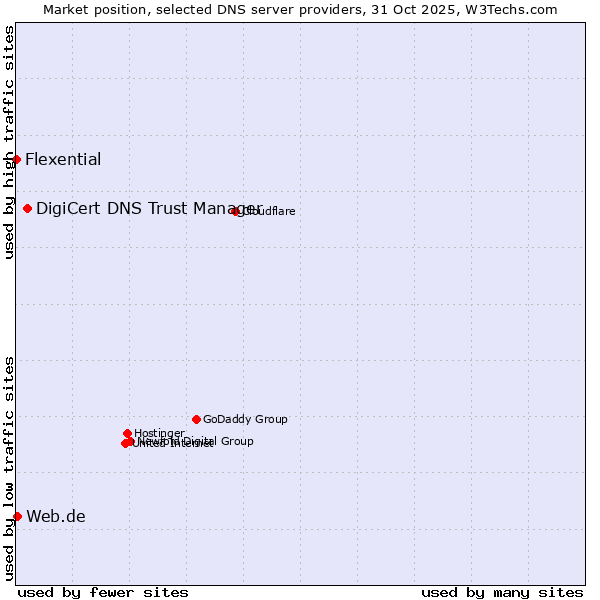Image resolution: width=600 pixels, height=600 pixels.
Task: Select the DigiCert DNS Trust Manager marker
Action: pos(28,208)
